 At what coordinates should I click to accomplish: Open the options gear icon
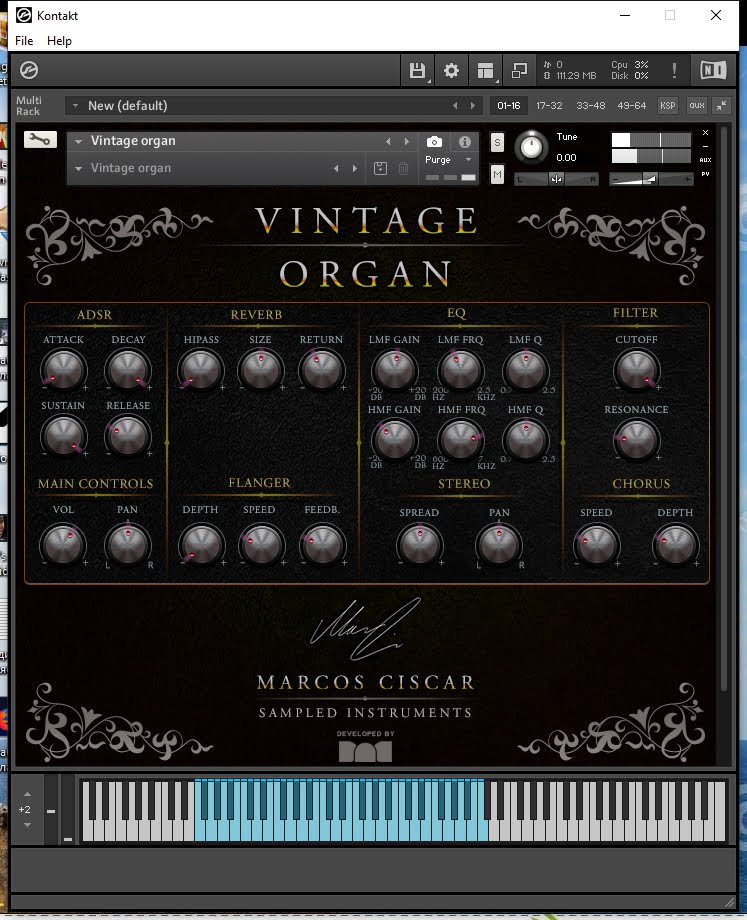tap(451, 70)
